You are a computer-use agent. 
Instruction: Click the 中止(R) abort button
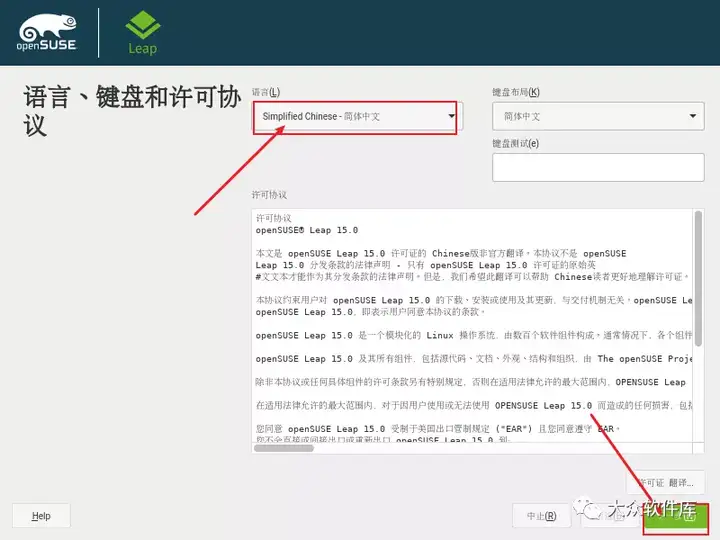(x=541, y=516)
